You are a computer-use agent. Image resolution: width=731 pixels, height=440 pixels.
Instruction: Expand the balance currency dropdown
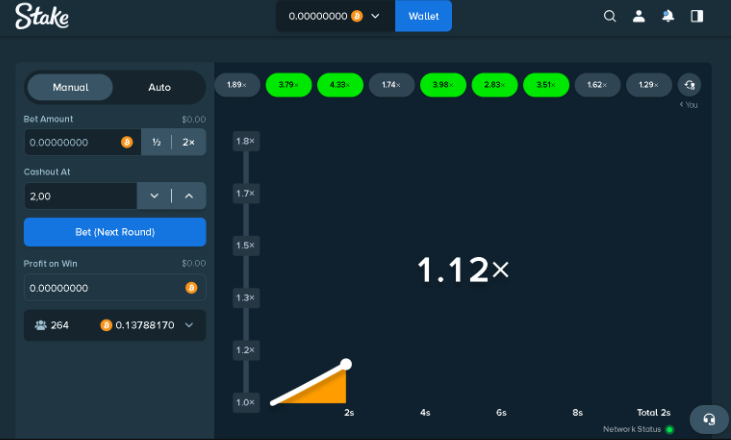click(x=376, y=16)
